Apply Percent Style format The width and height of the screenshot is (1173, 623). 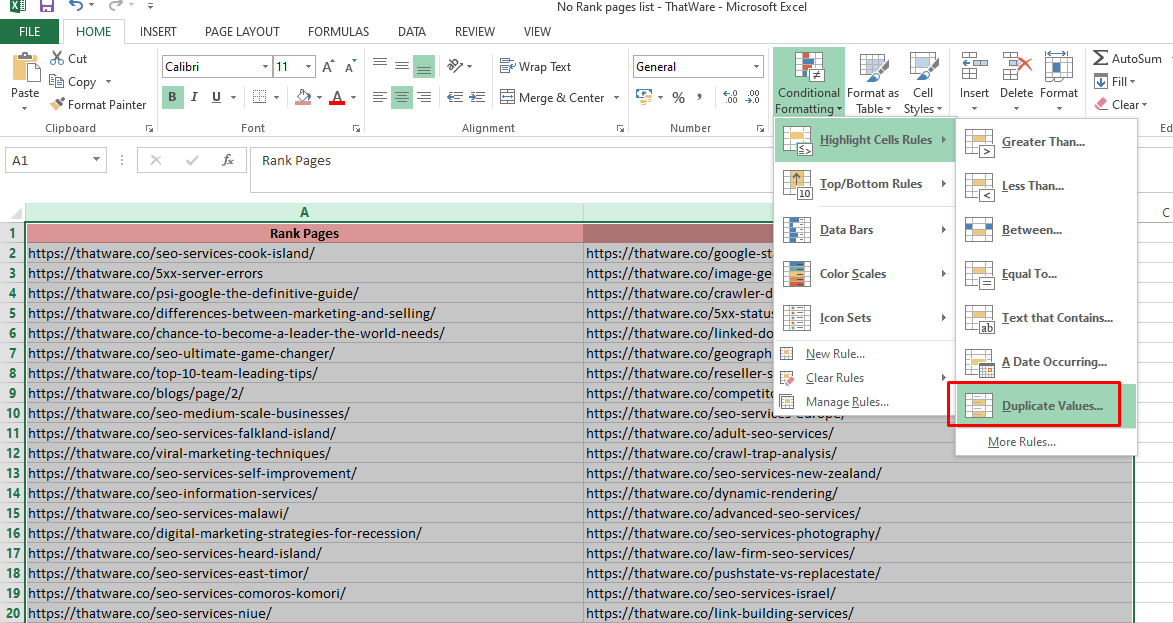(679, 97)
